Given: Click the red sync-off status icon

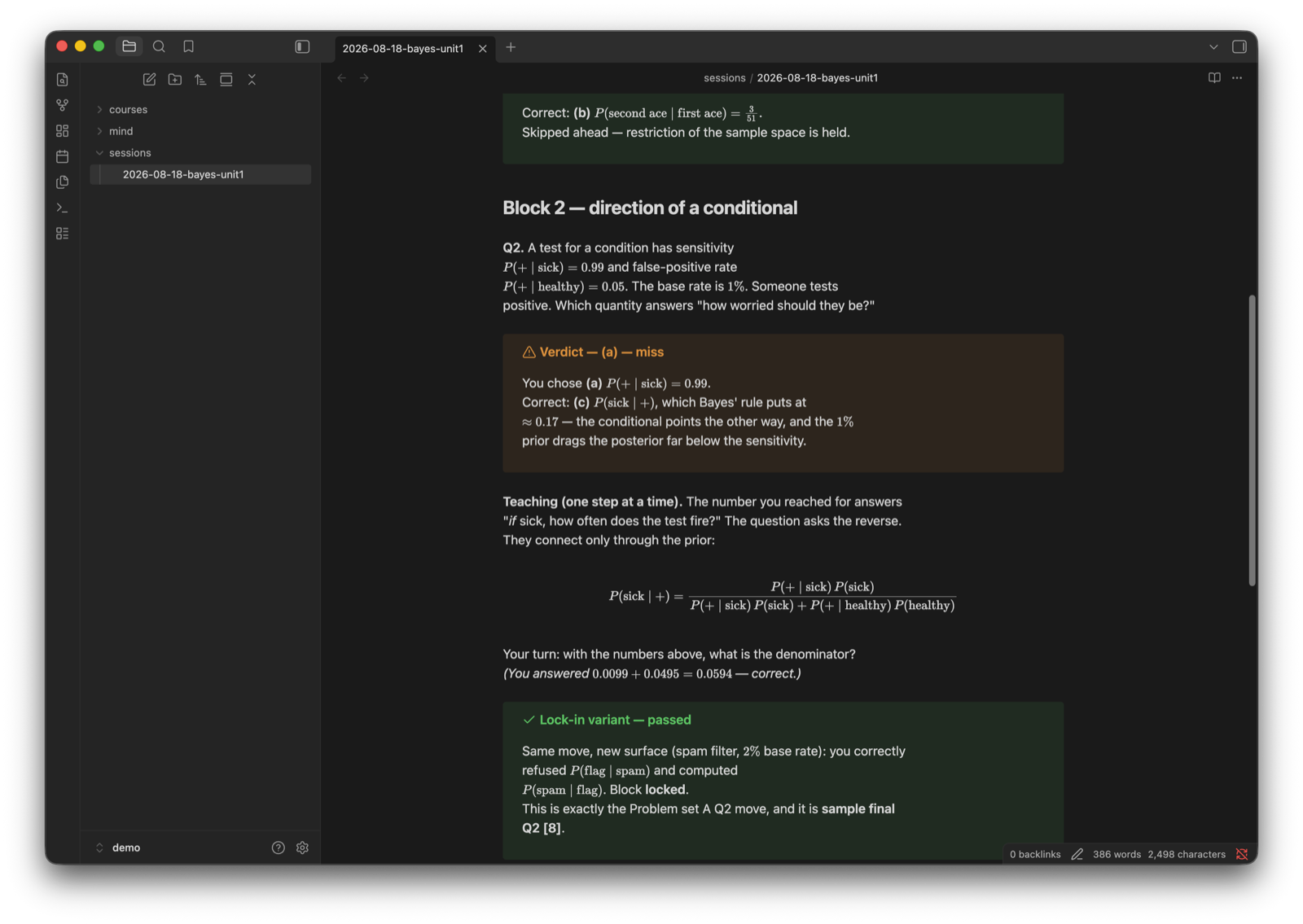Looking at the screenshot, I should click(x=1242, y=854).
